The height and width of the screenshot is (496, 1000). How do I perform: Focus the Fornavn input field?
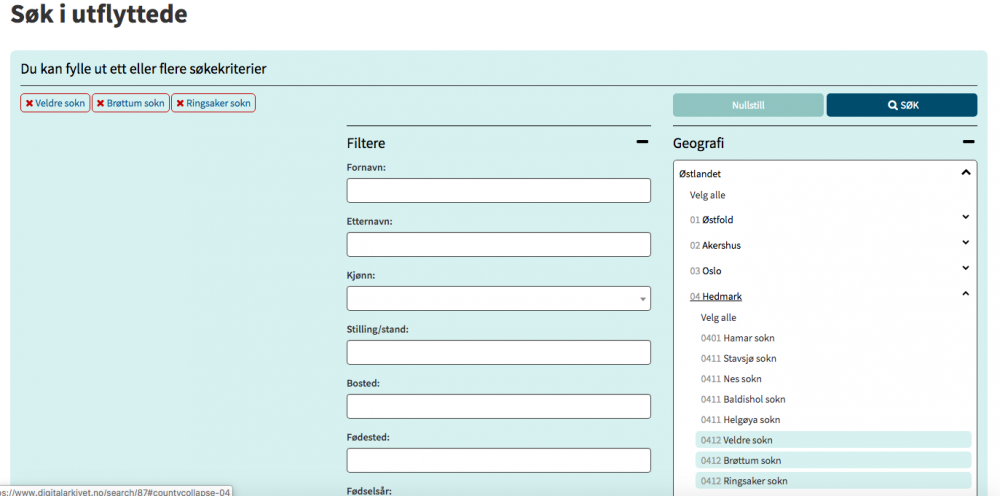click(x=499, y=191)
